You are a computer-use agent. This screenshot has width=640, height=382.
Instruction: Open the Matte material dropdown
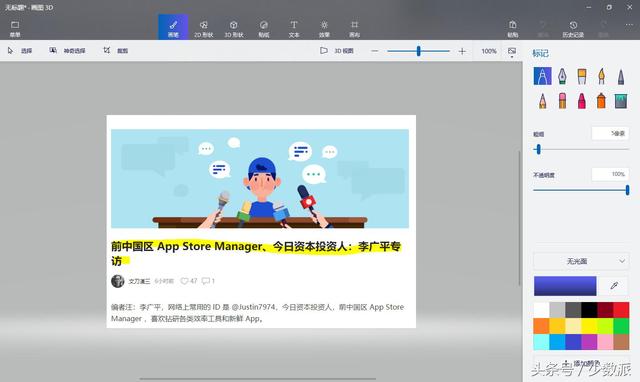pos(581,261)
